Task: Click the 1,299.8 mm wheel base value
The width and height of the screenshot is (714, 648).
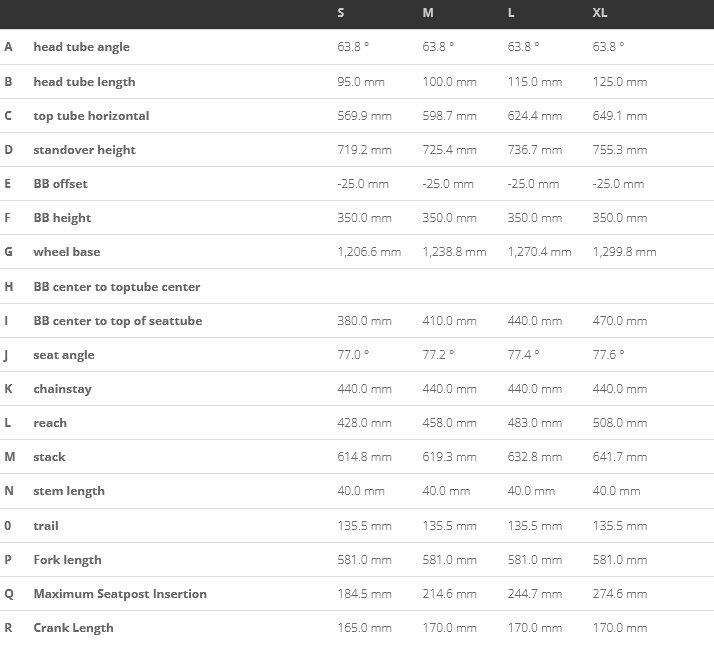Action: pos(624,252)
